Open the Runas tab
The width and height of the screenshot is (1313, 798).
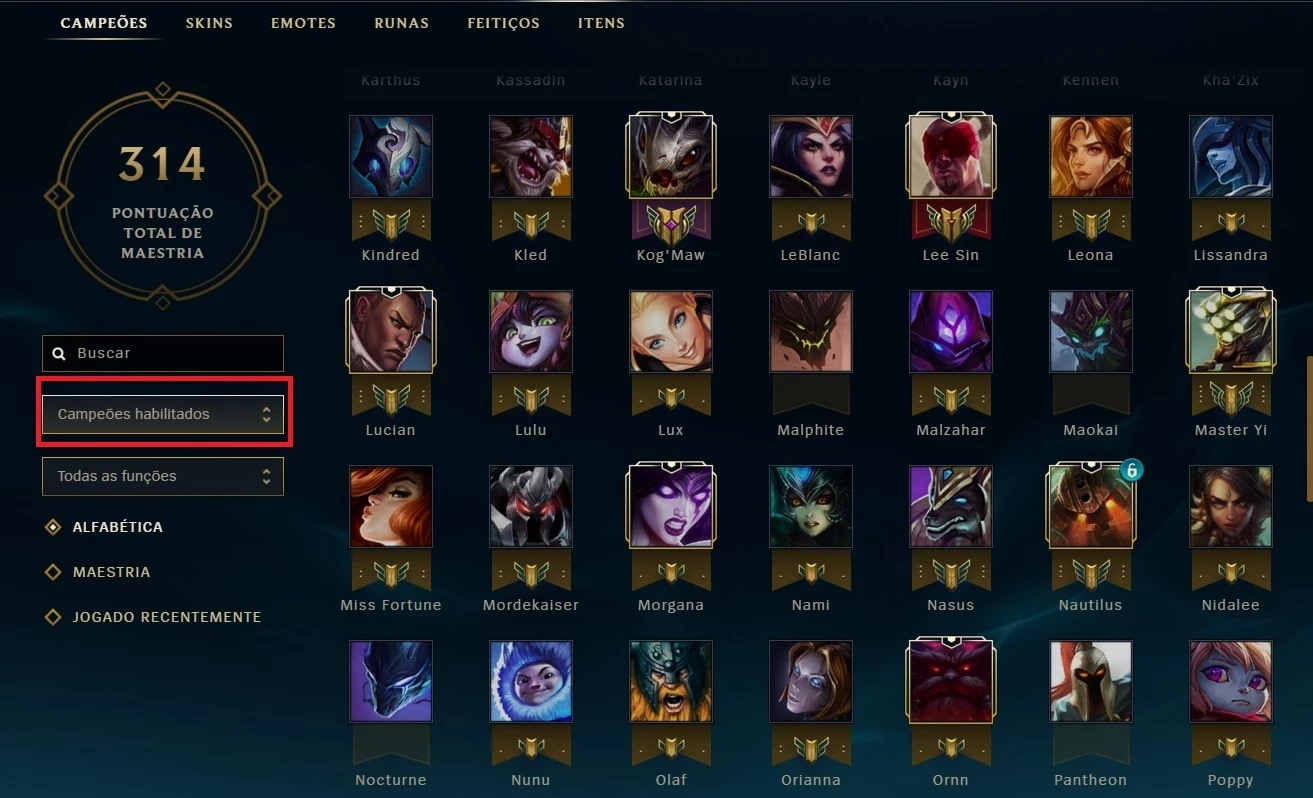(401, 23)
